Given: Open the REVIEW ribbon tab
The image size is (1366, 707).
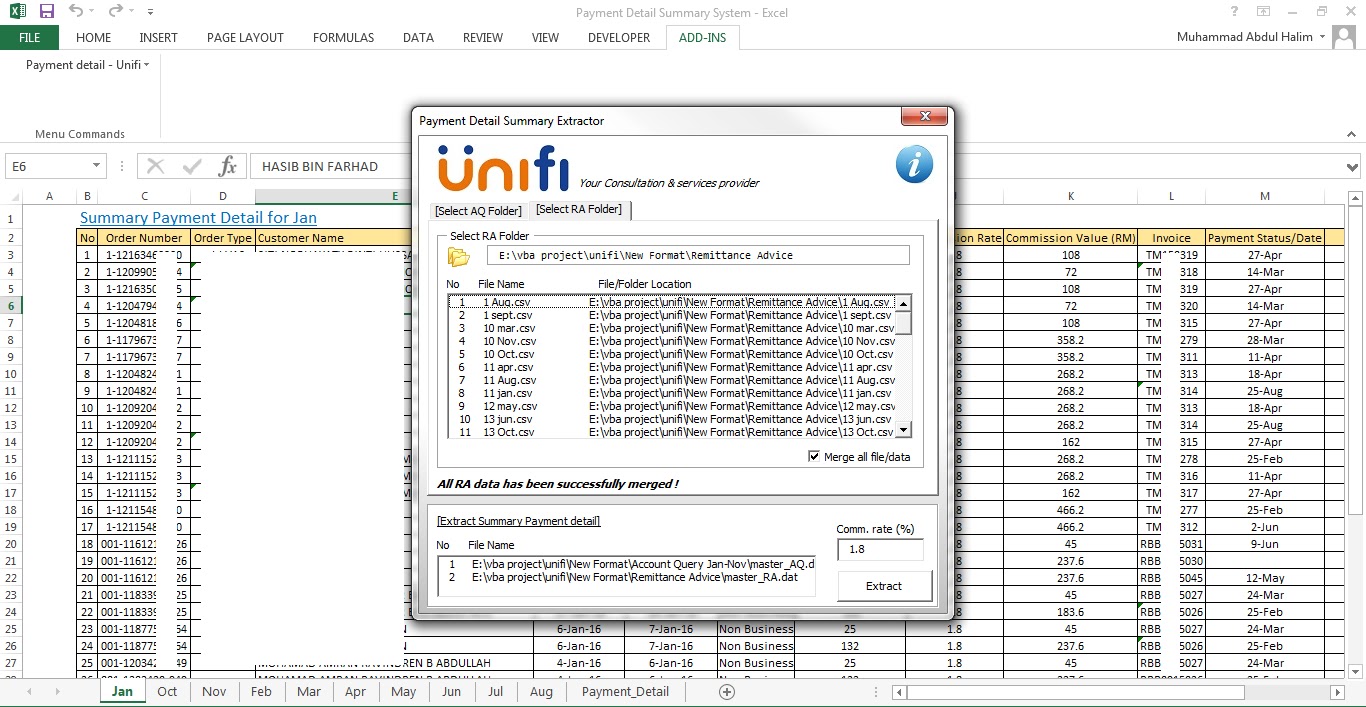Looking at the screenshot, I should (483, 37).
